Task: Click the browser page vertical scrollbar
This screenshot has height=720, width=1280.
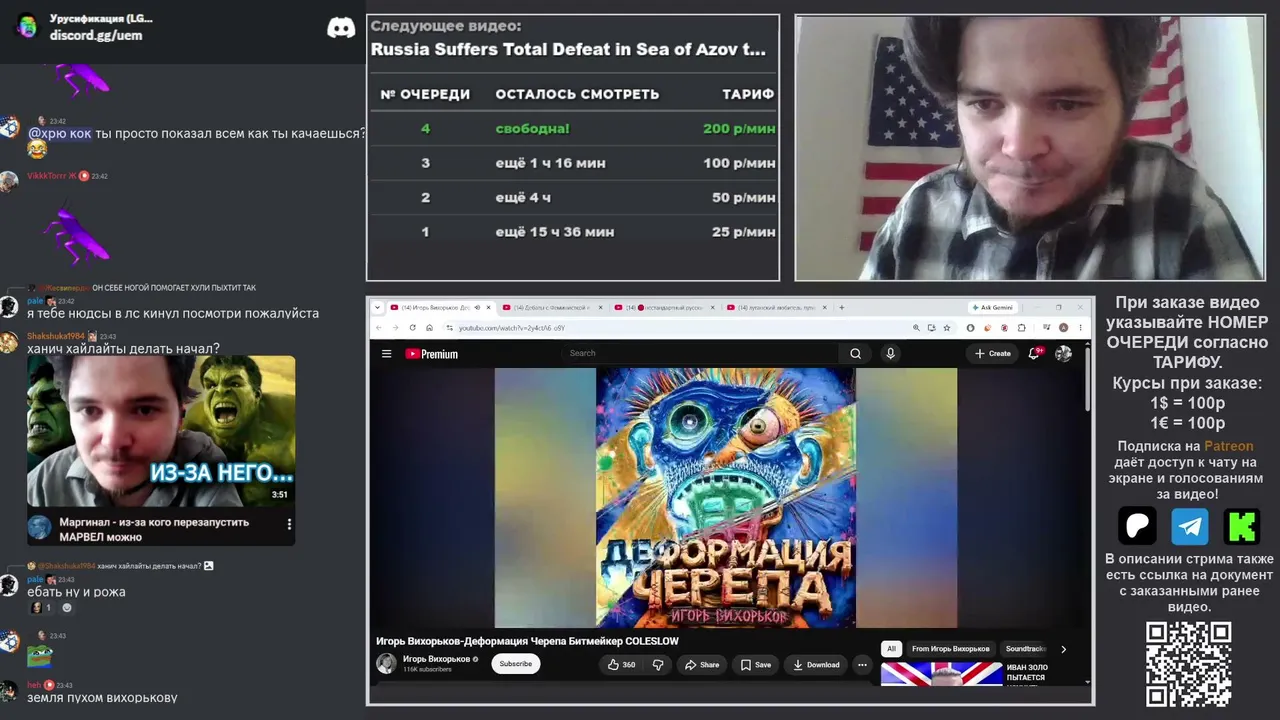Action: 1088,380
